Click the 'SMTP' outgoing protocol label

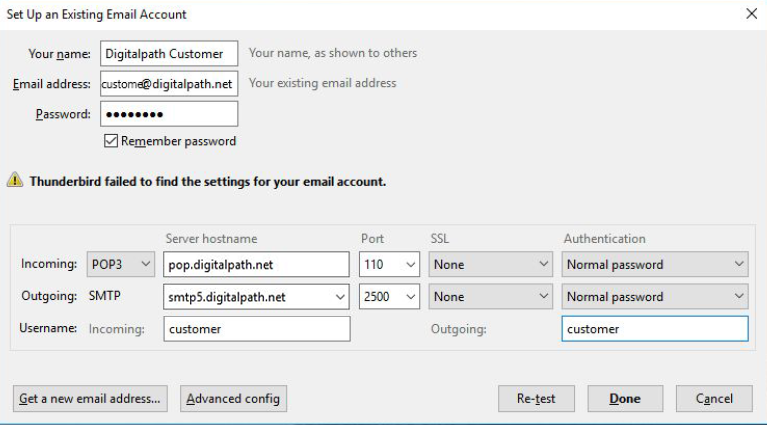[x=105, y=296]
